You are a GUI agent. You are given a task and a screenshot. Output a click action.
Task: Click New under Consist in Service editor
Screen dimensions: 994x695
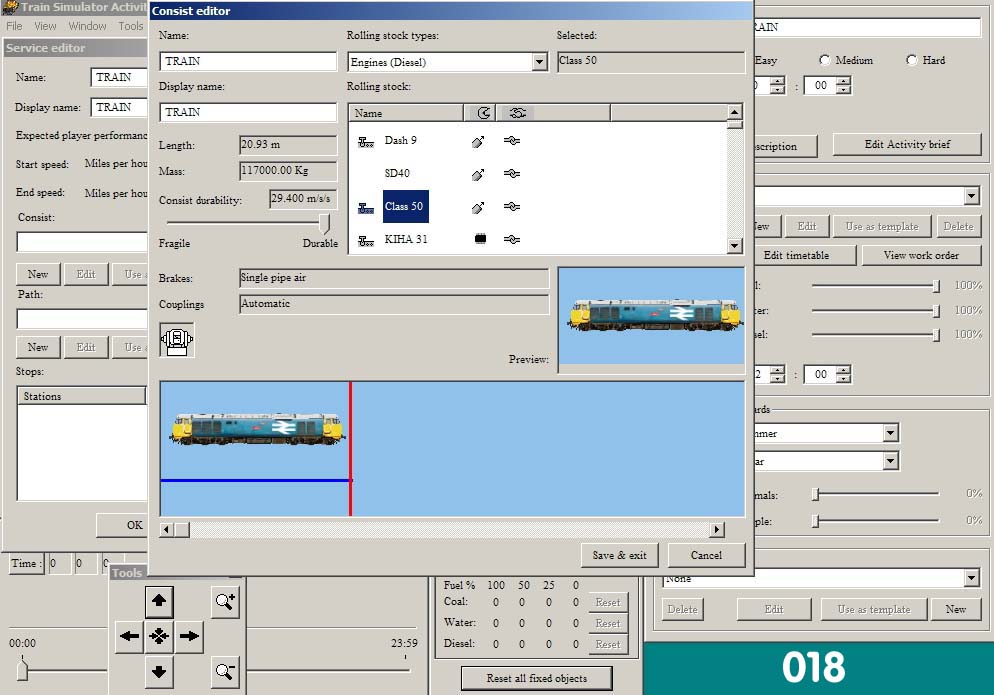tap(38, 274)
